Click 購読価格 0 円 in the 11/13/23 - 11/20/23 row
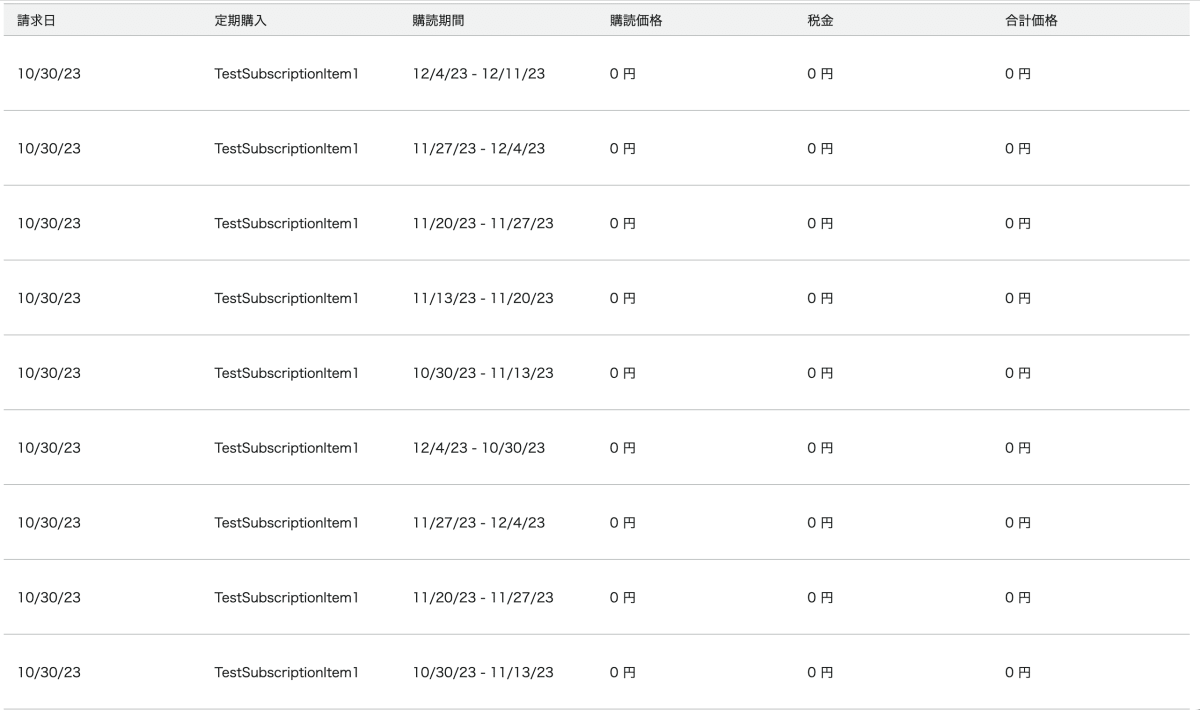 pos(623,298)
